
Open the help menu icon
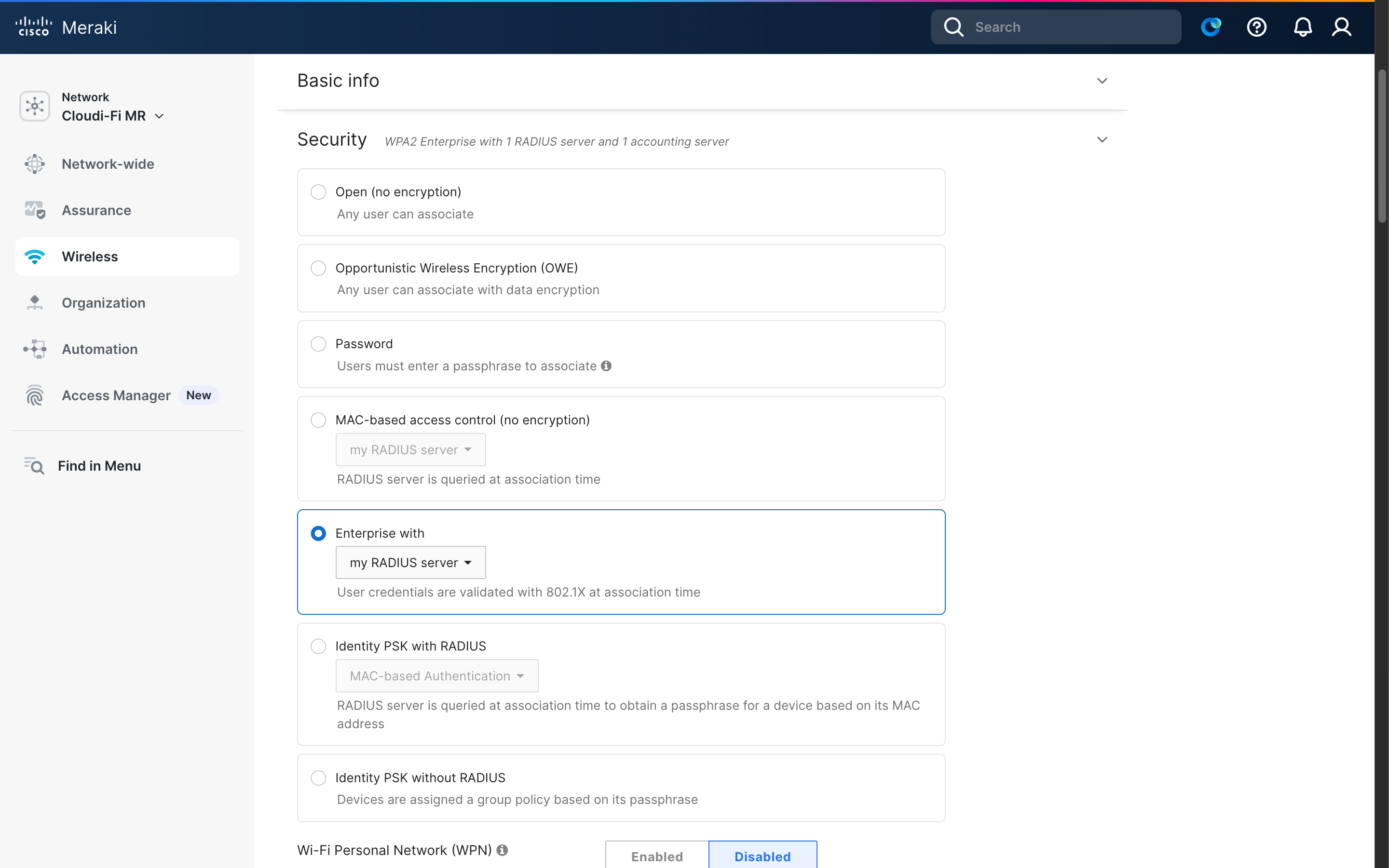point(1256,27)
